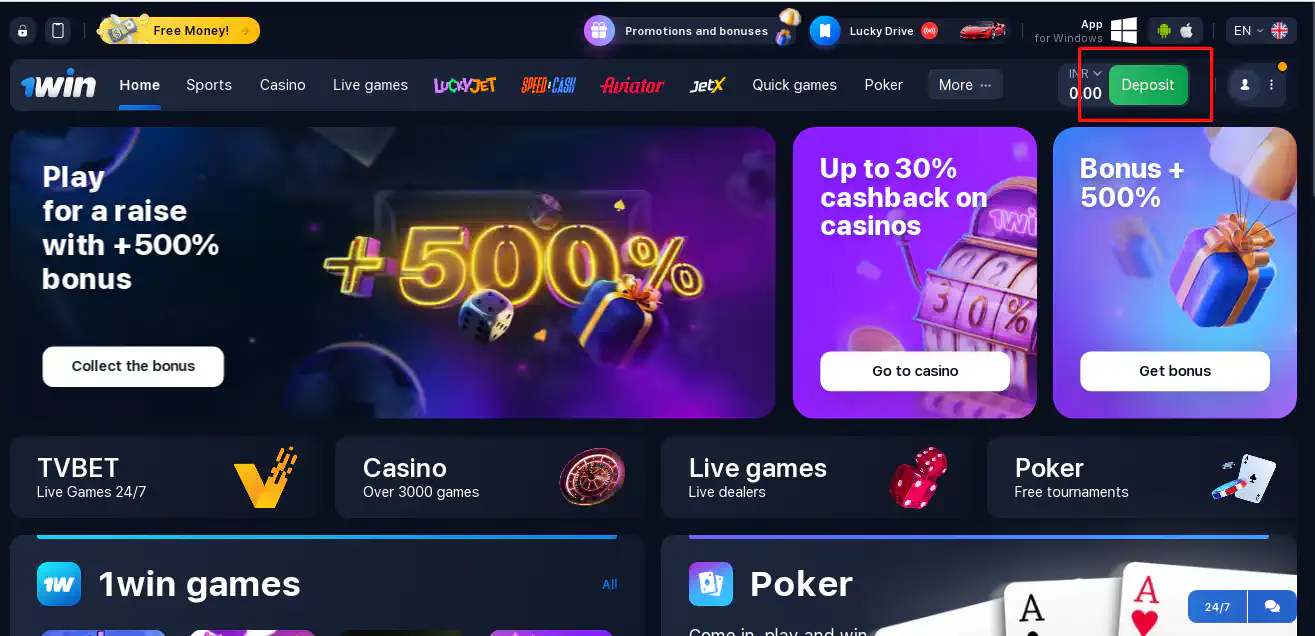Download the Windows app via Windows logo
This screenshot has height=636, width=1315.
[1124, 30]
